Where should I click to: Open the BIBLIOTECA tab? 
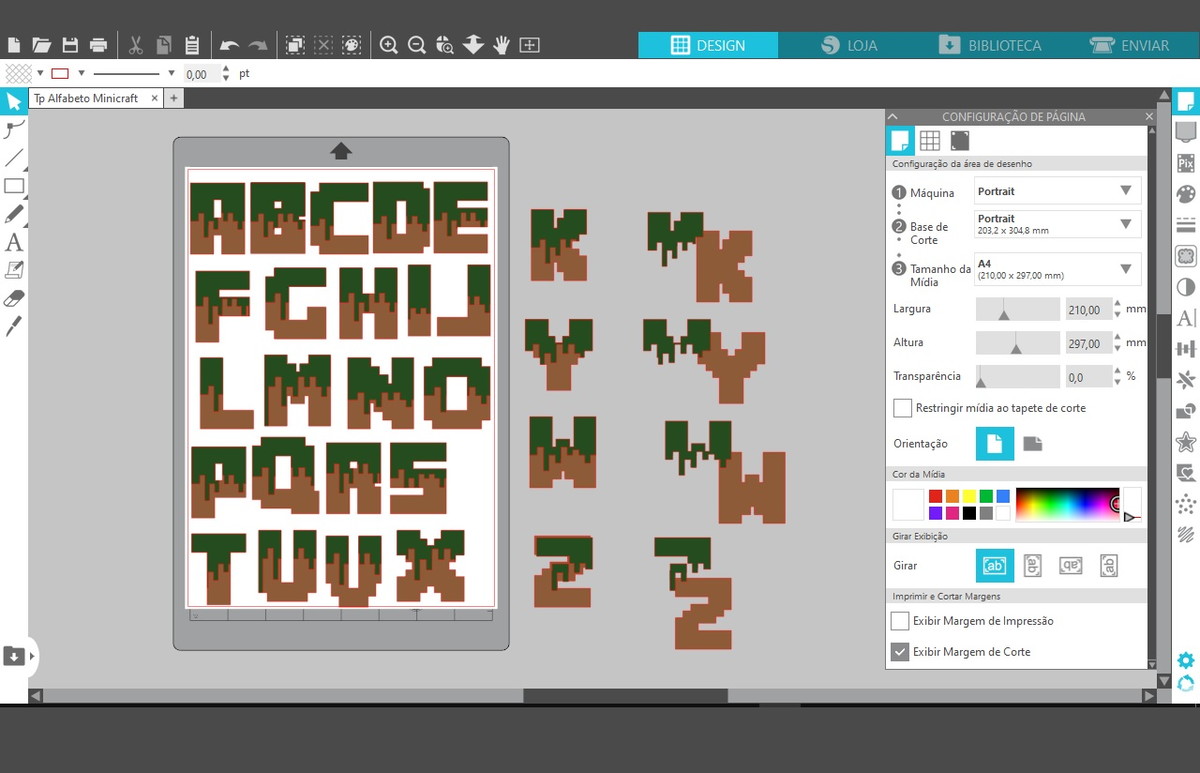click(989, 45)
